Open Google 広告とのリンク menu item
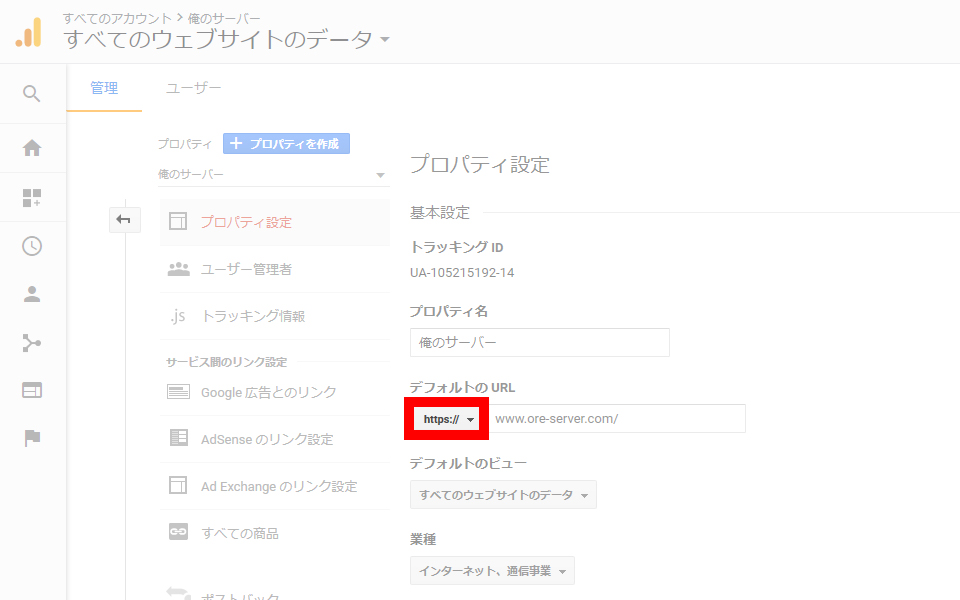Image resolution: width=960 pixels, height=600 pixels. pos(274,392)
